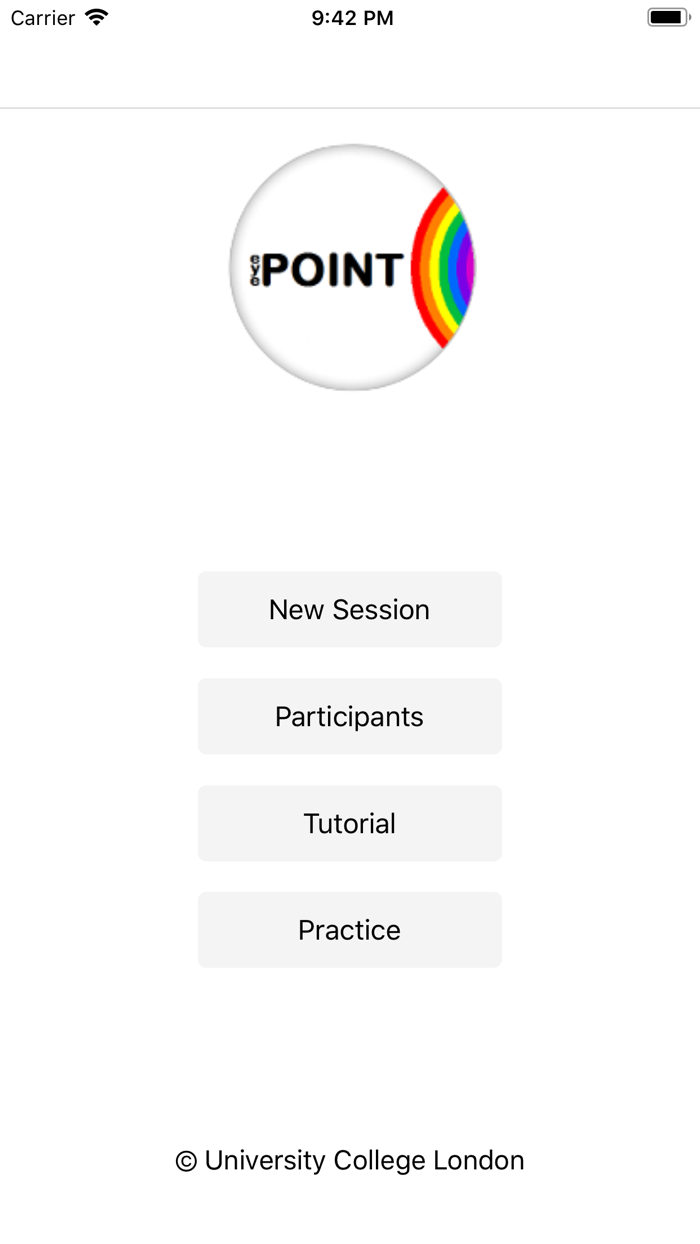Viewport: 700px width, 1244px height.
Task: Tap the Wi-Fi signal icon in status bar
Action: pyautogui.click(x=96, y=17)
